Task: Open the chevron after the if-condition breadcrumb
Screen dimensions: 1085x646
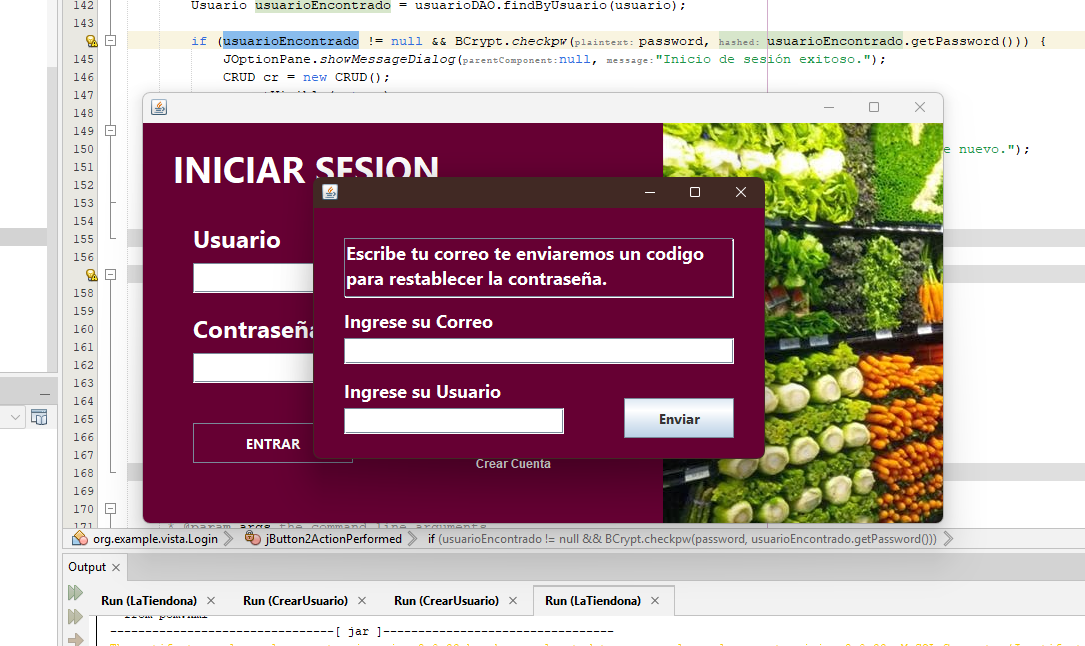Action: 948,539
